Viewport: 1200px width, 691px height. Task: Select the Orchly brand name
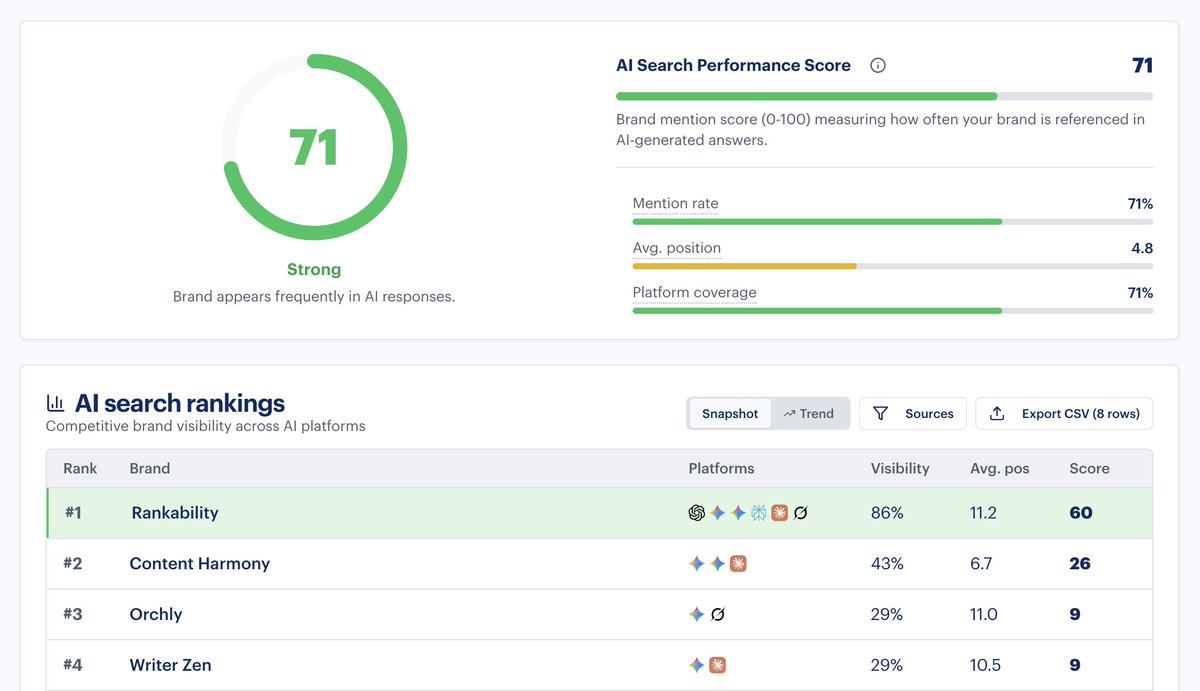(x=156, y=614)
